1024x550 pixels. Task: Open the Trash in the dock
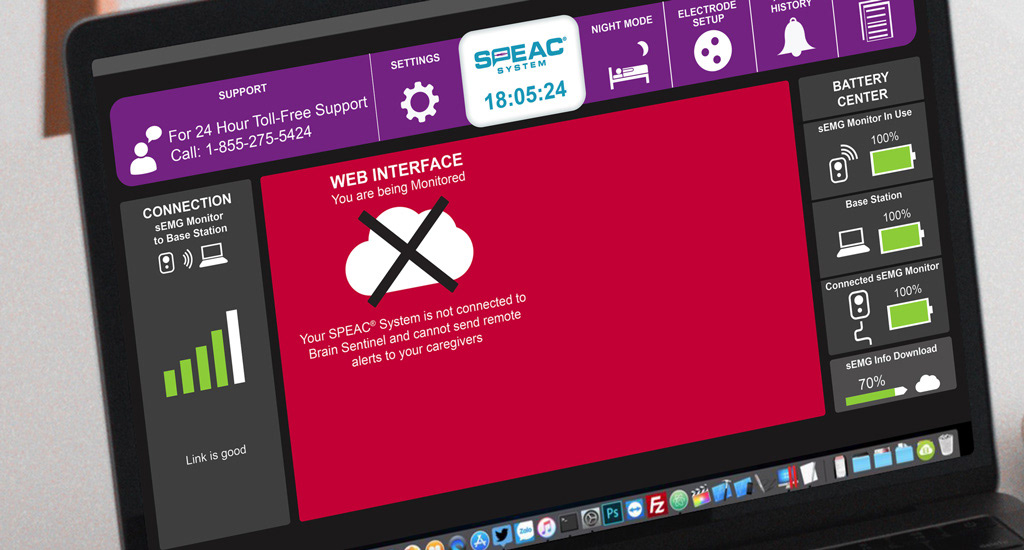(946, 444)
